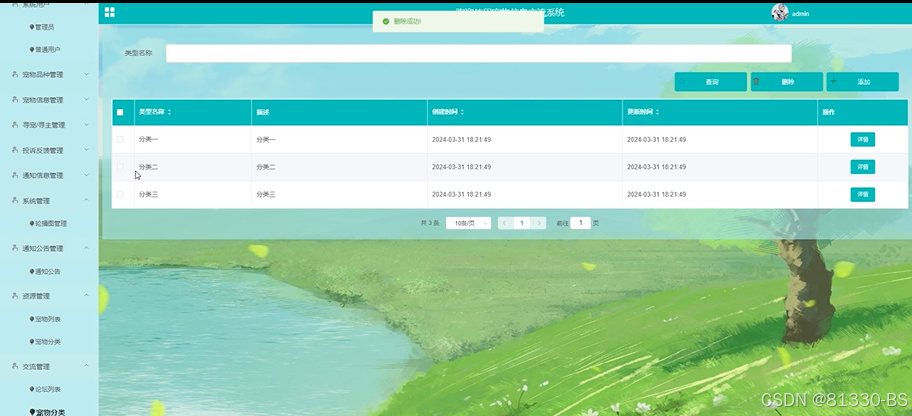
Task: Open the 通知公告 submenu item
Action: coord(47,272)
